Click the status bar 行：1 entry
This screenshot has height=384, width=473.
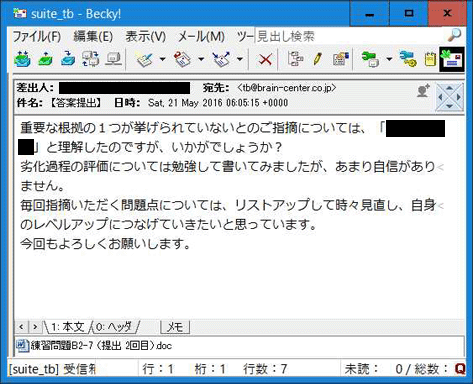[x=158, y=369]
